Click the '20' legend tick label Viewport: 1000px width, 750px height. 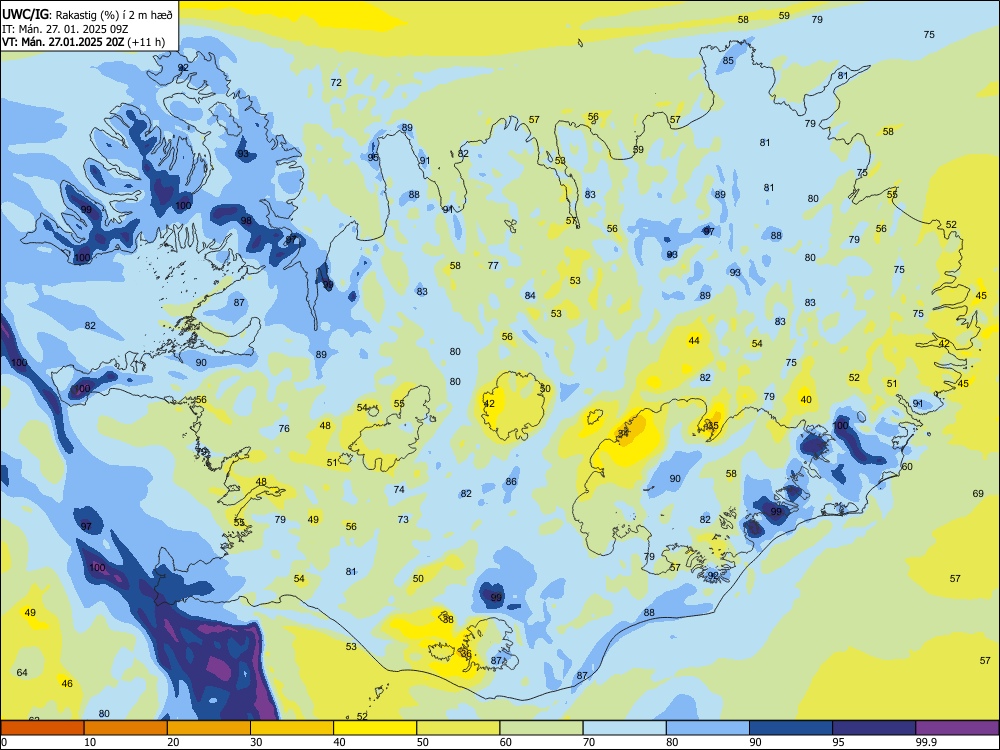(x=173, y=742)
